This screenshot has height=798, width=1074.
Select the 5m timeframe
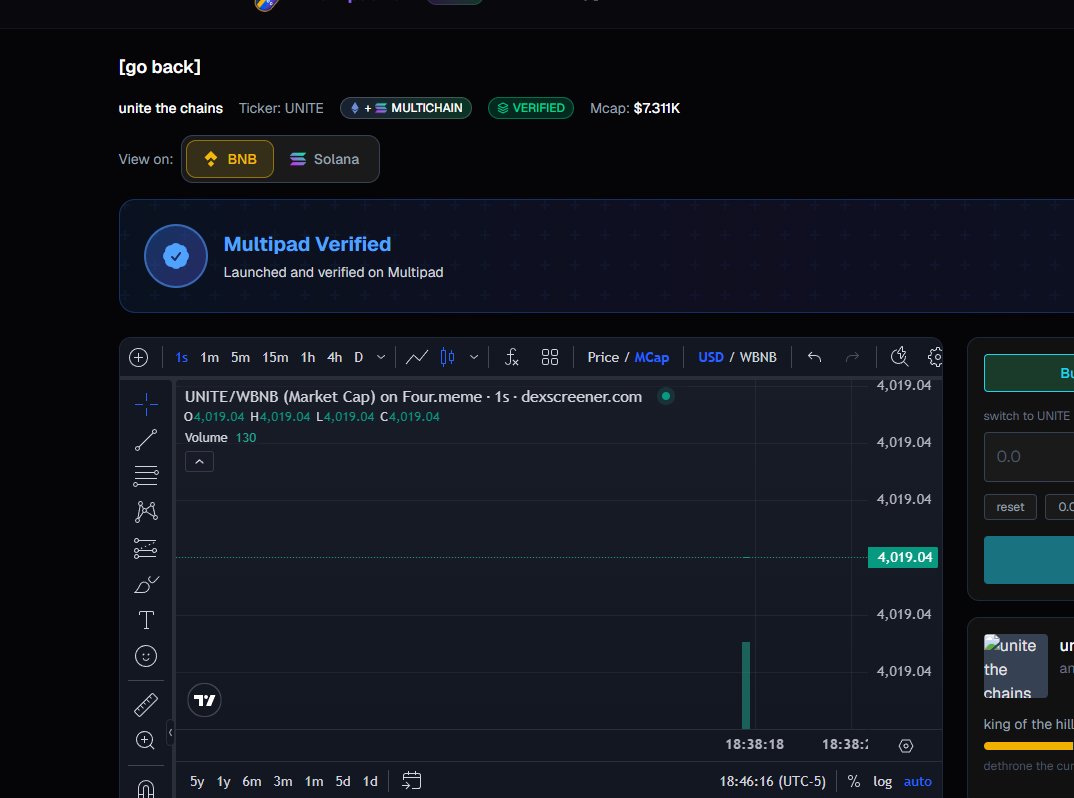point(240,358)
